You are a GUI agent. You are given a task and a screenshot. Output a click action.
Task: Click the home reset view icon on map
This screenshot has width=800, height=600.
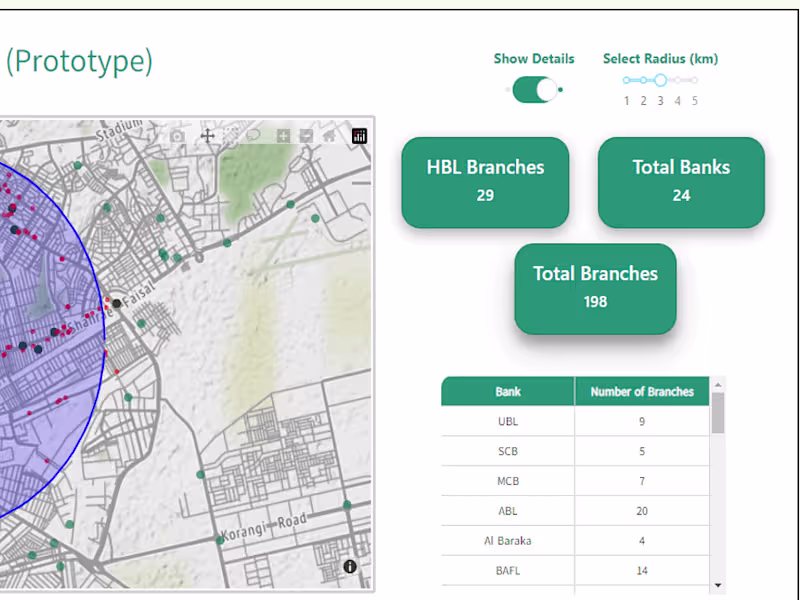(329, 136)
